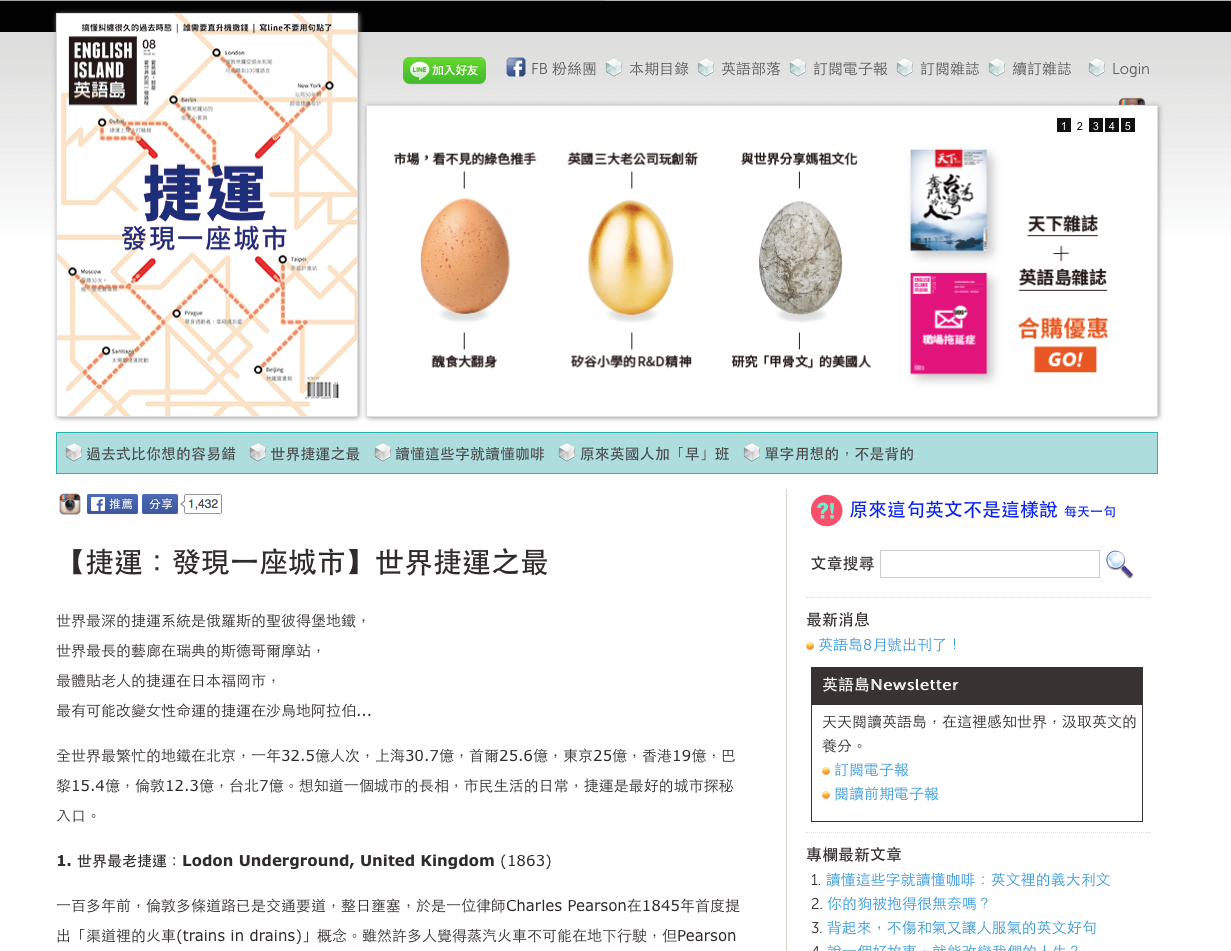Viewport: 1231px width, 951px height.
Task: Click the Instagram camera icon
Action: tap(69, 504)
